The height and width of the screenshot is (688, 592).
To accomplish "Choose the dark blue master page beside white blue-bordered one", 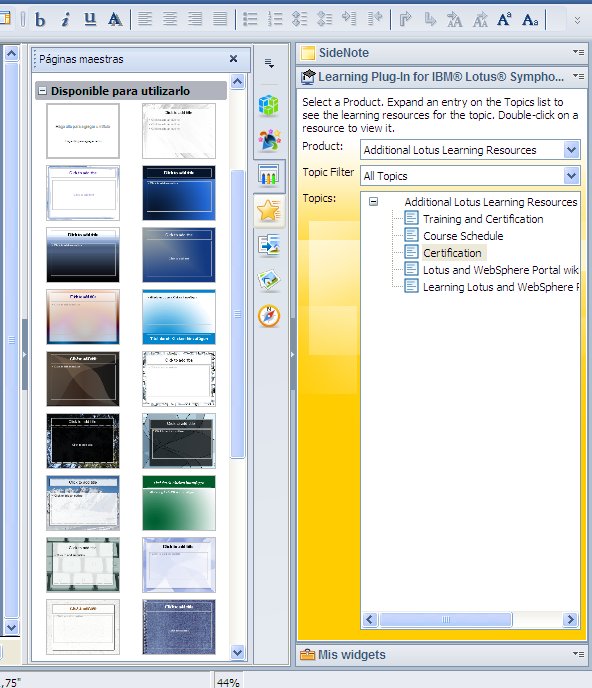I will click(x=179, y=193).
